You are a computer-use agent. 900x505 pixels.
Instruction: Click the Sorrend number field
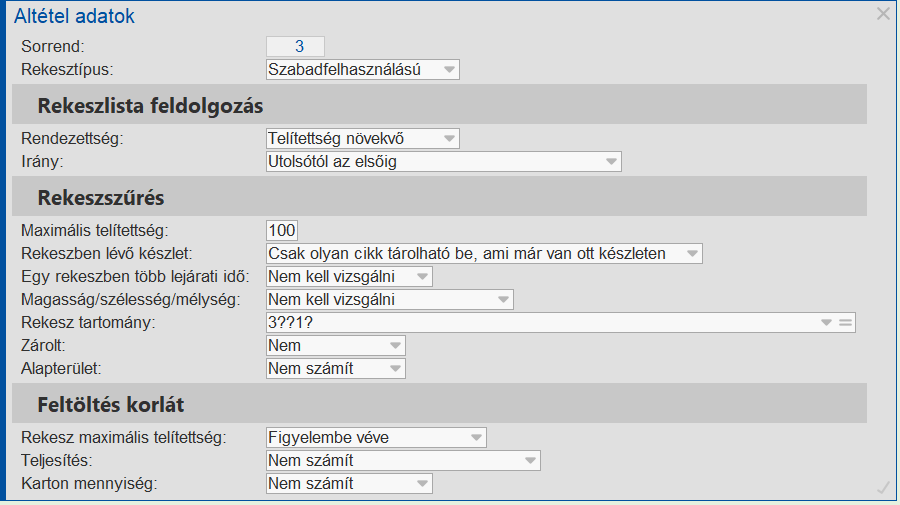[296, 47]
